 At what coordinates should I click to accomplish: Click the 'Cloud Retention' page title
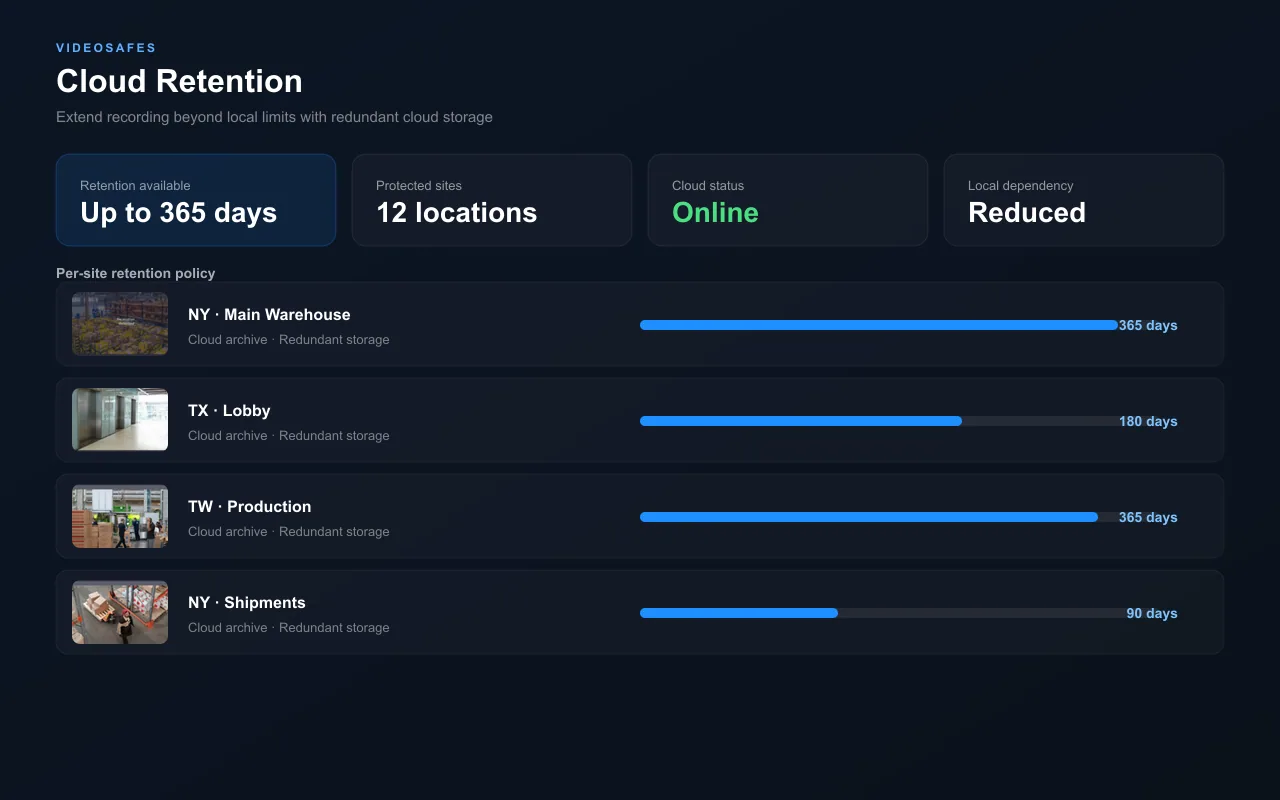(x=179, y=81)
